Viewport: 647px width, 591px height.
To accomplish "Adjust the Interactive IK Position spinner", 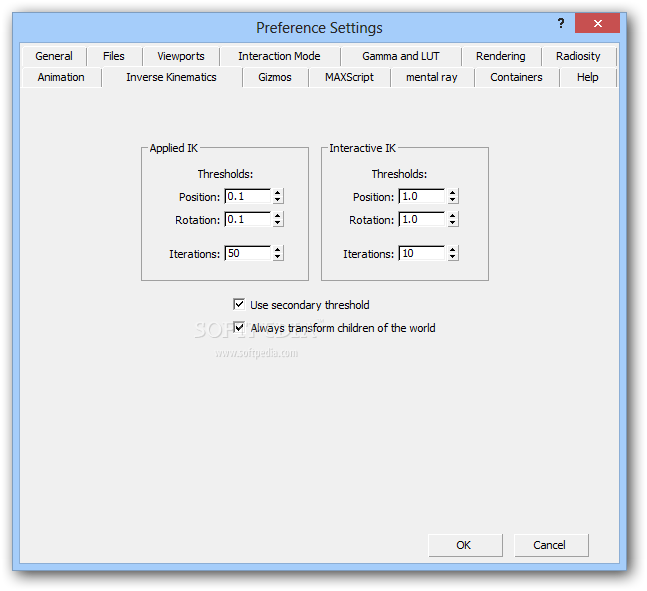I will click(x=453, y=196).
